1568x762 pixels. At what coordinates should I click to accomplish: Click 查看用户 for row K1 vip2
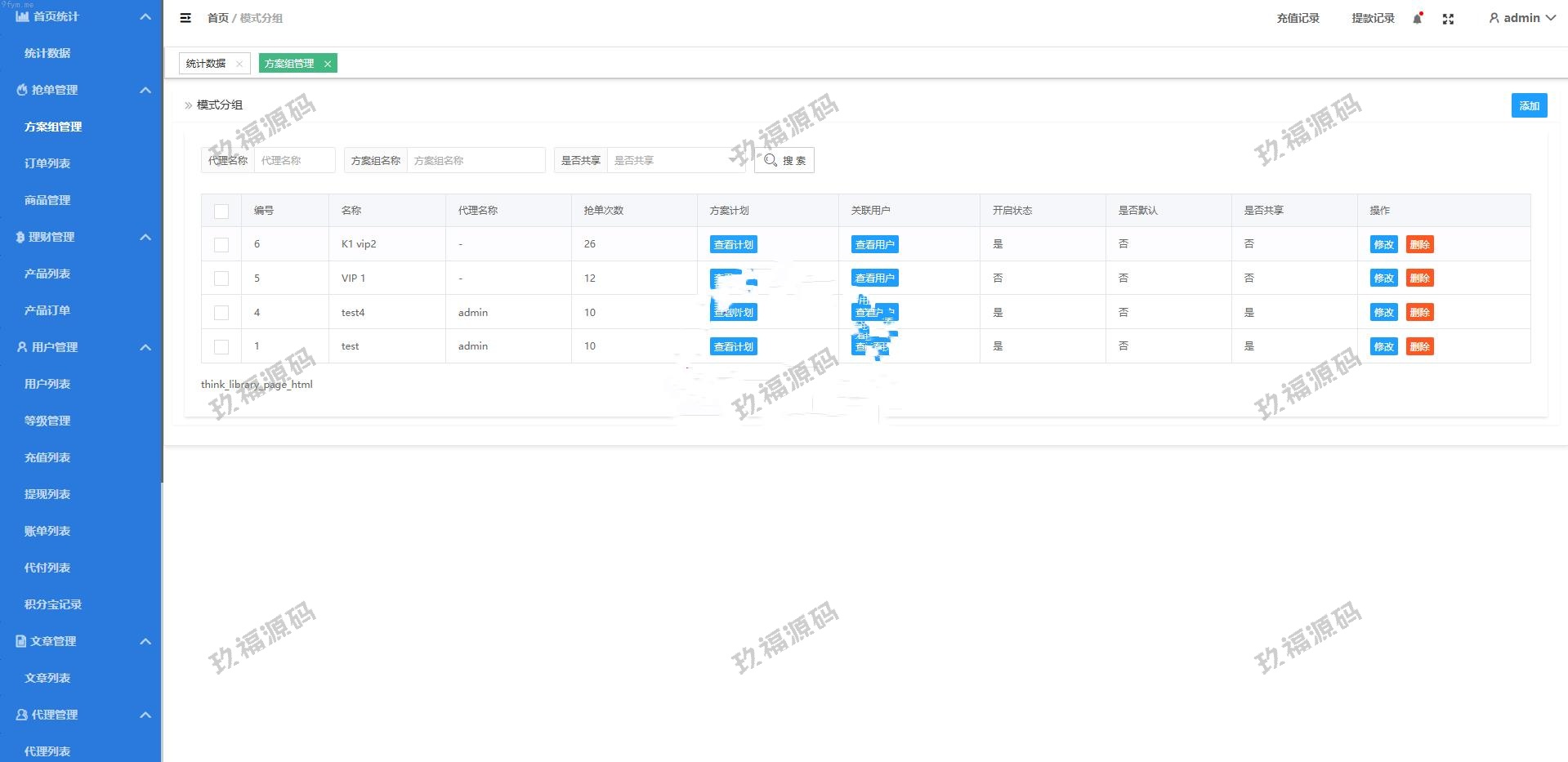click(x=874, y=244)
